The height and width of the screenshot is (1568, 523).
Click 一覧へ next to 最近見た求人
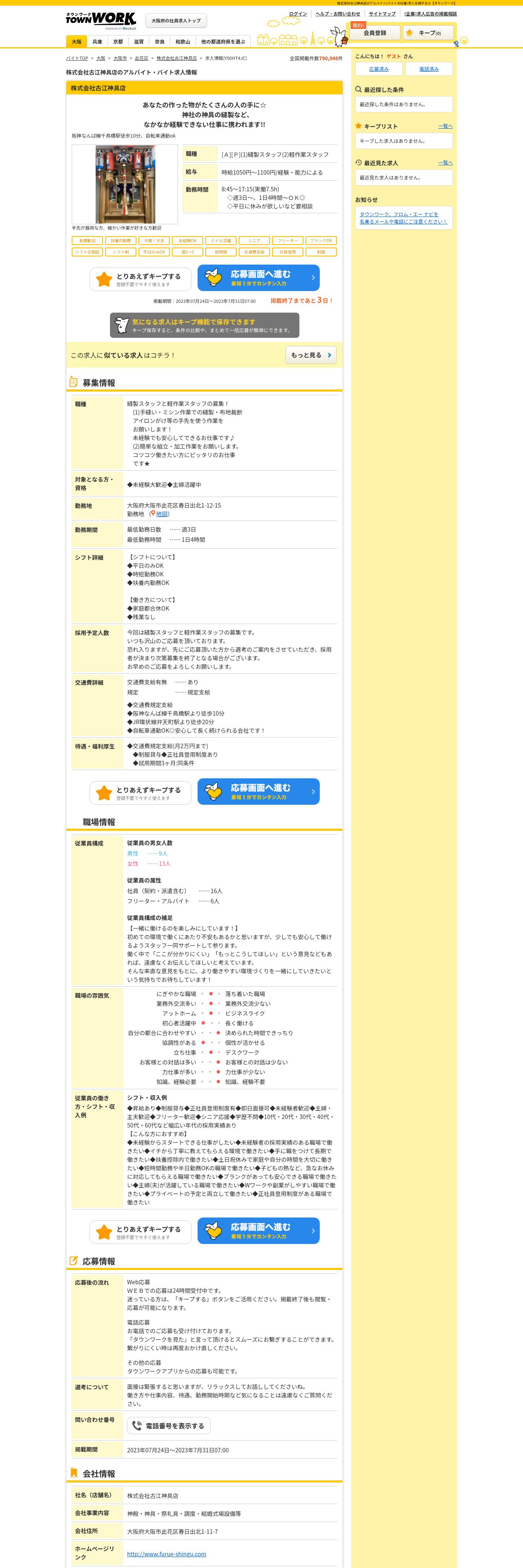click(446, 162)
